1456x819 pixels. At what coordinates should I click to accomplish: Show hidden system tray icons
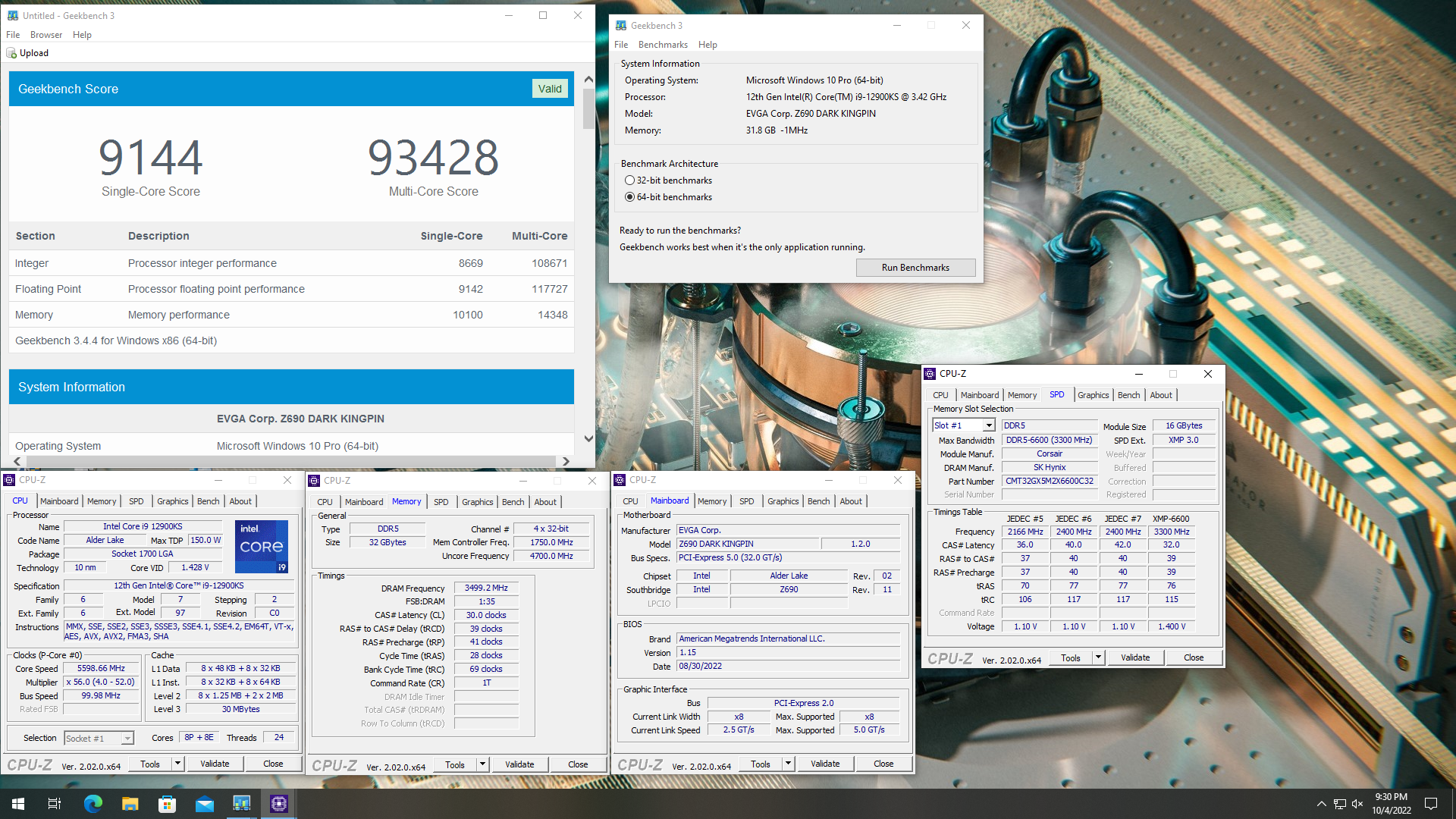tap(1321, 804)
